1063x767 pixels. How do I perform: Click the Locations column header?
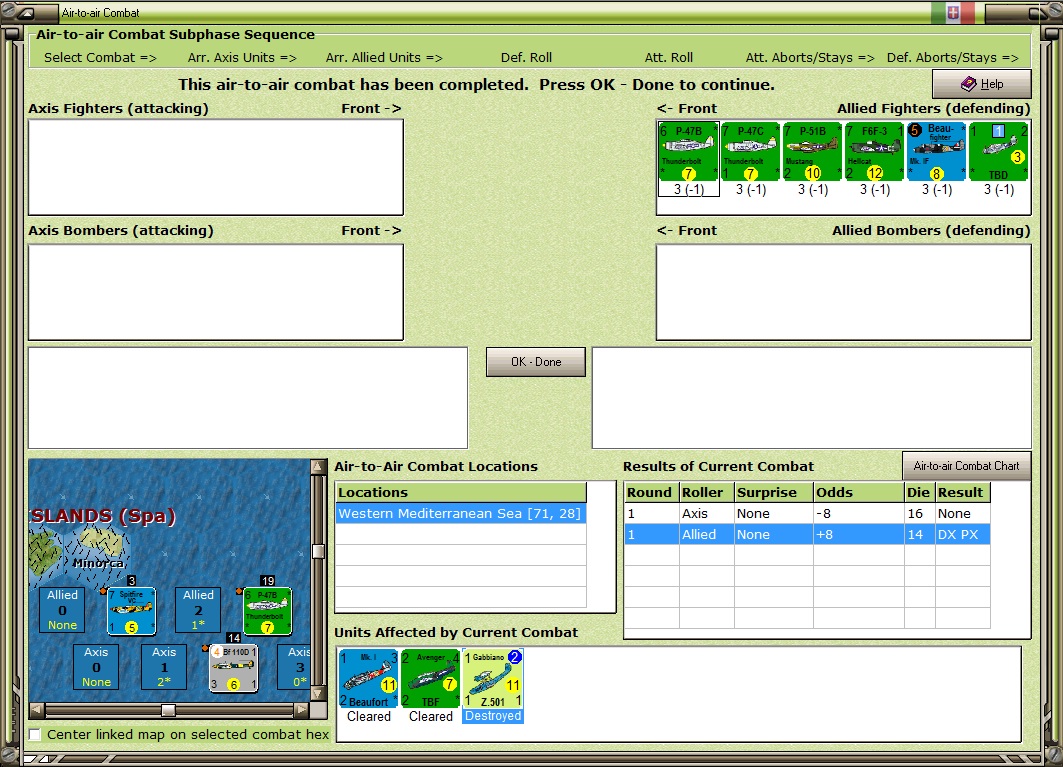point(461,492)
